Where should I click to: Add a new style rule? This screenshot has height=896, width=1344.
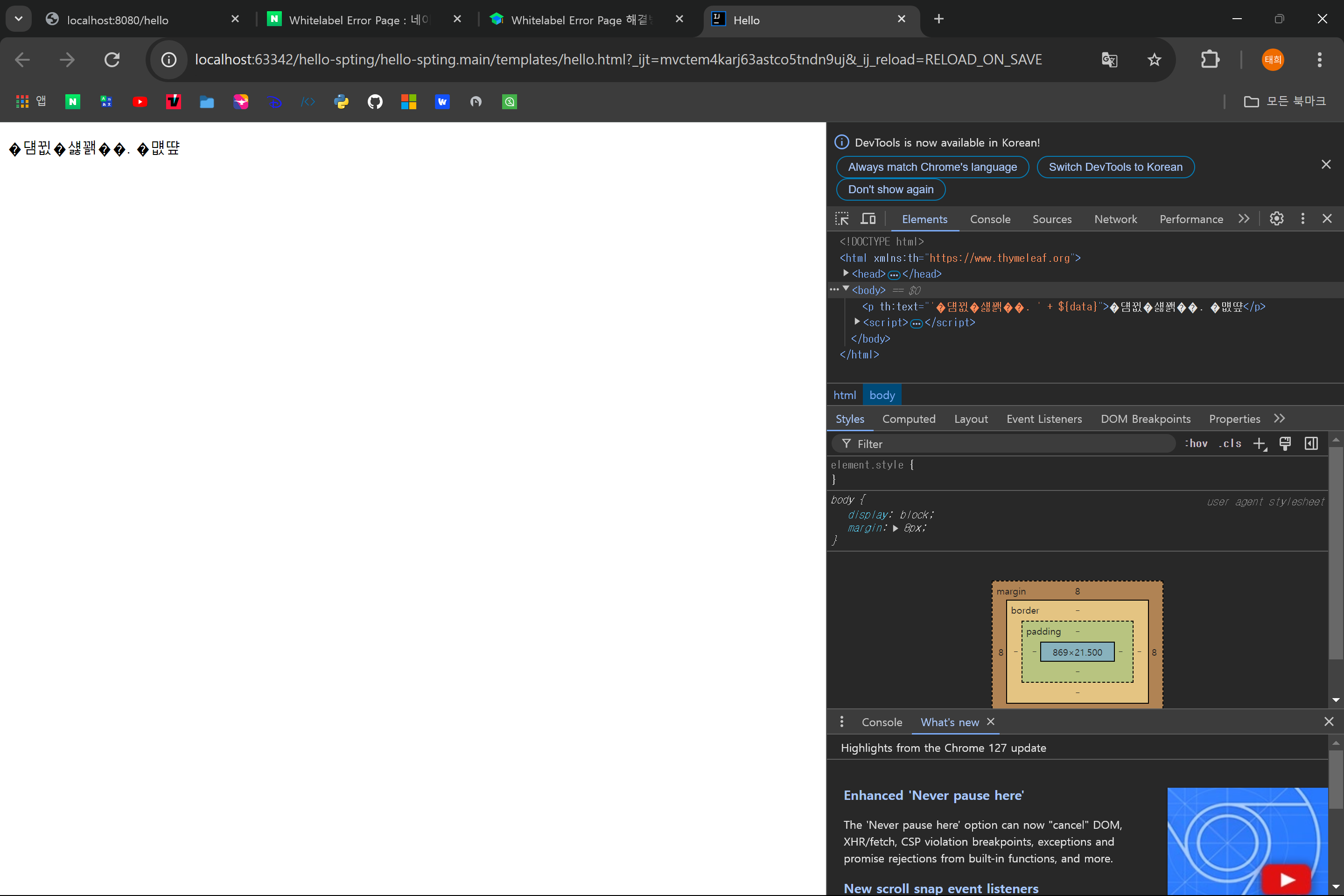1260,444
